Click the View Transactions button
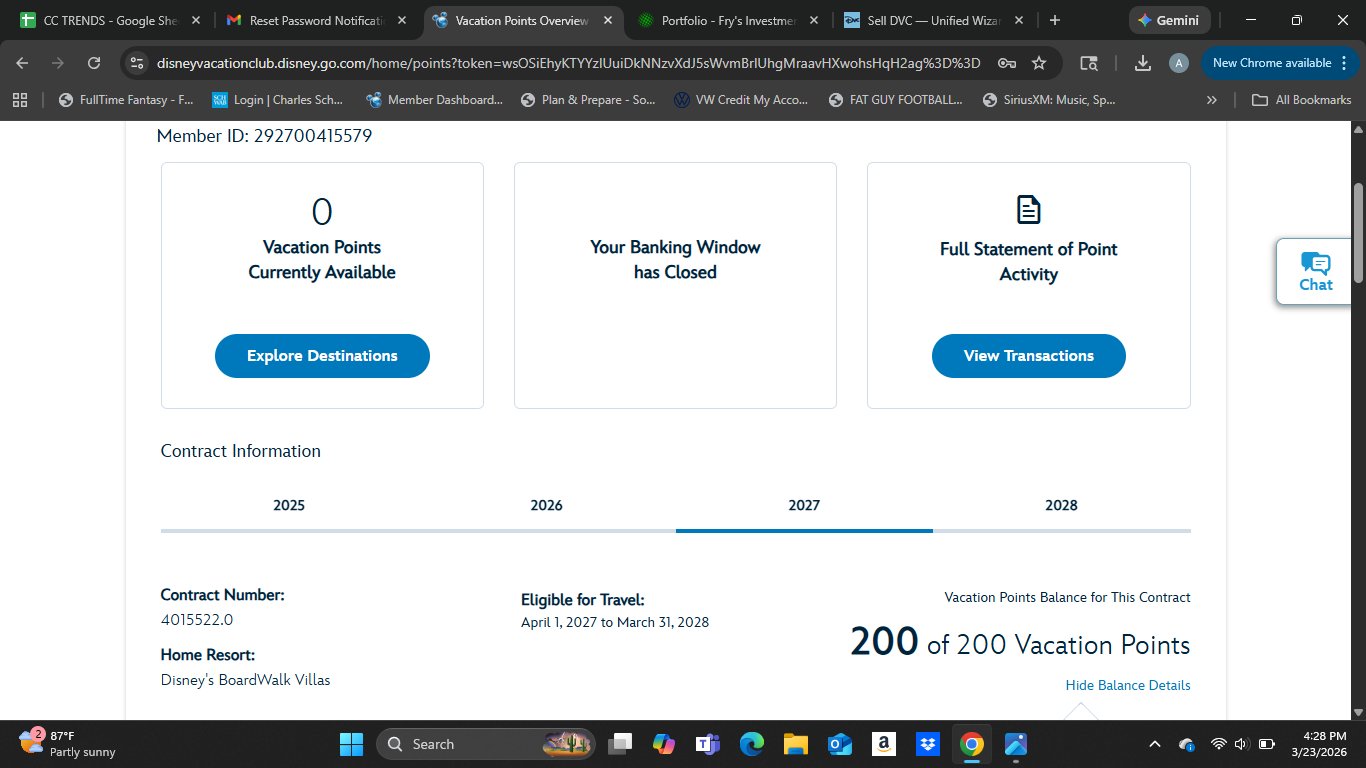The image size is (1366, 768). [1028, 356]
